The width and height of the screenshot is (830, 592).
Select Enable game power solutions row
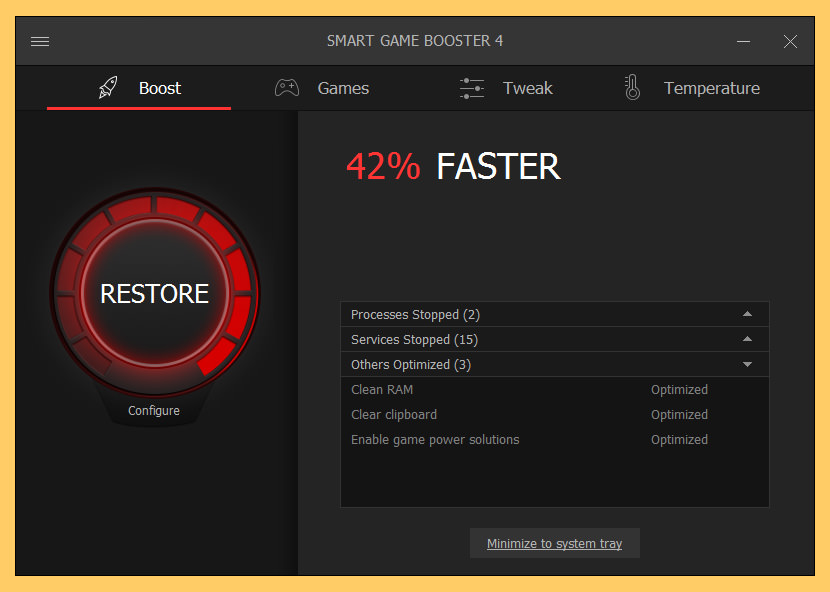tap(555, 439)
